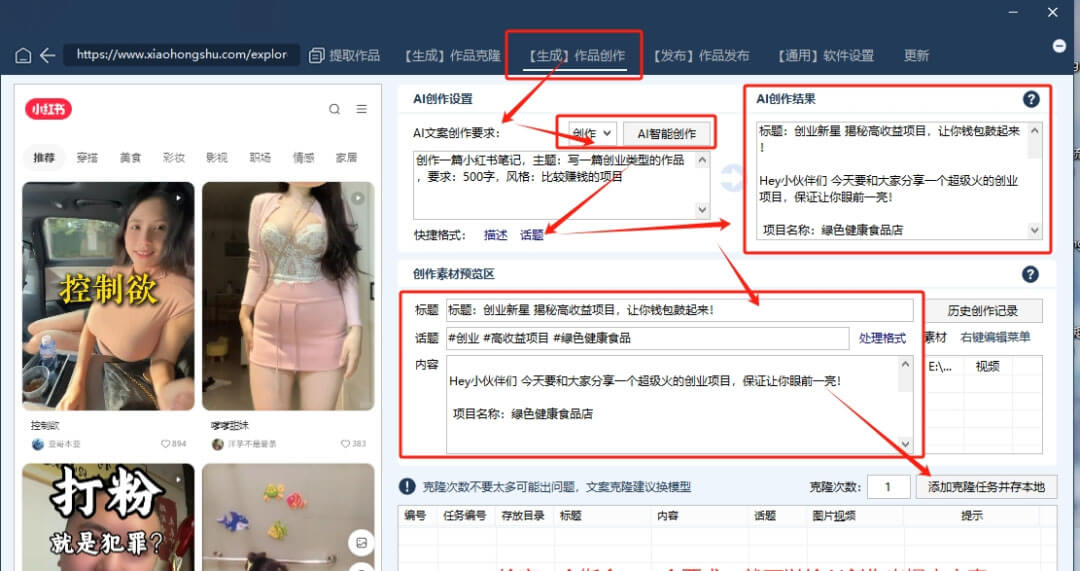Click the 编号 column header
1080x571 pixels.
click(415, 515)
